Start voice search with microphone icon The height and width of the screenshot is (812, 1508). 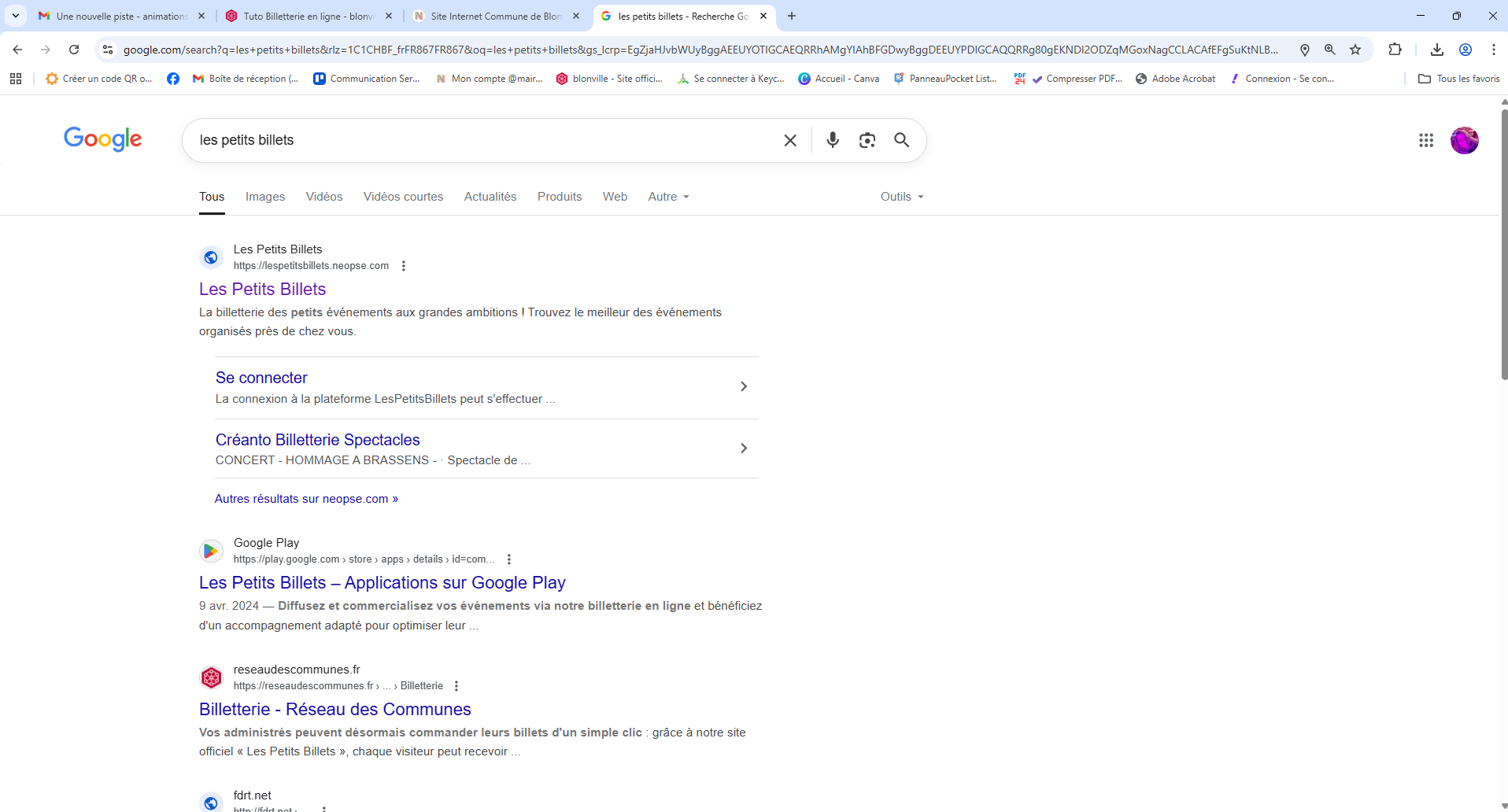point(833,140)
